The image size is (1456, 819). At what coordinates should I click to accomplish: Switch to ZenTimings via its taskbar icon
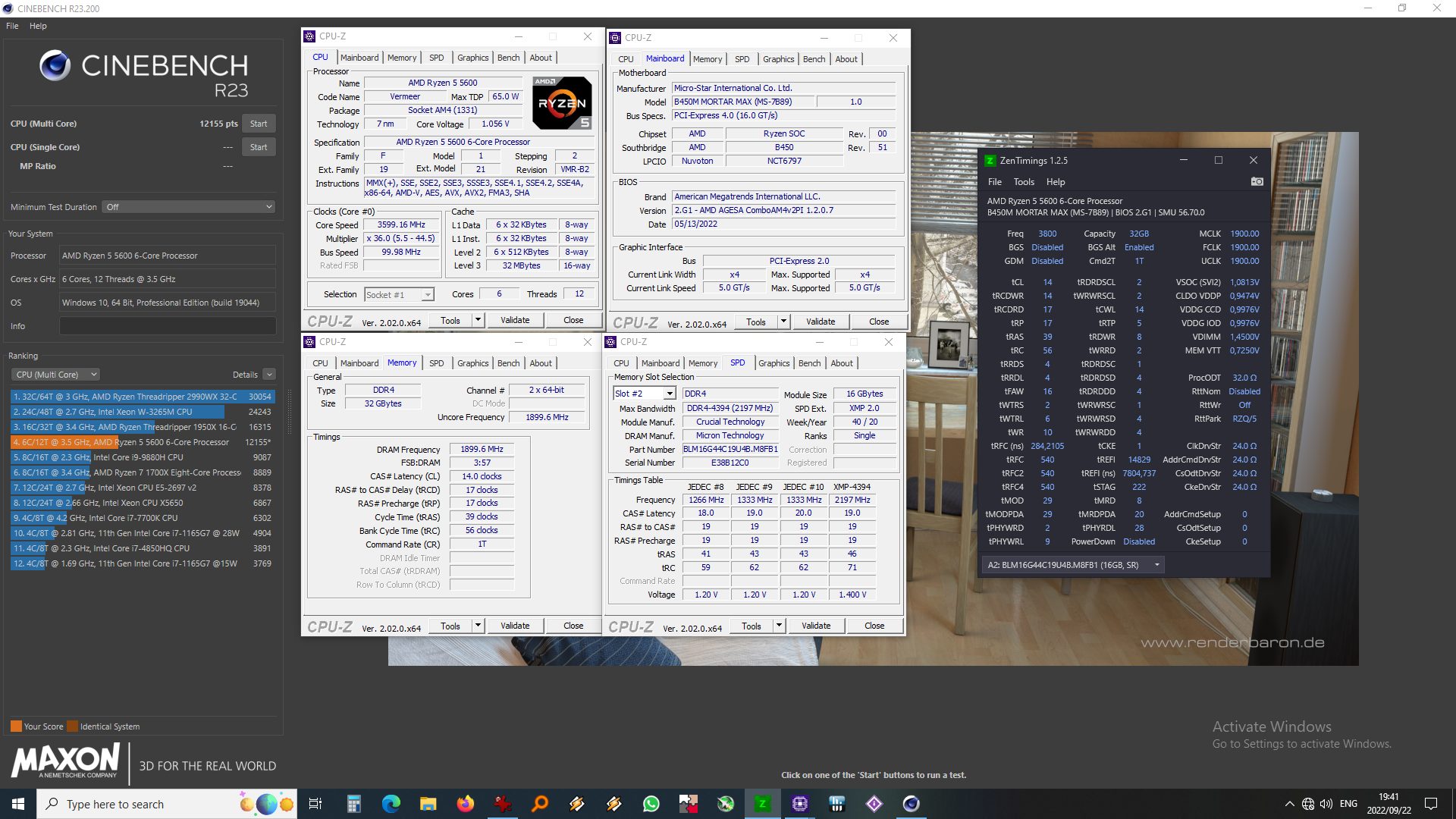click(762, 804)
